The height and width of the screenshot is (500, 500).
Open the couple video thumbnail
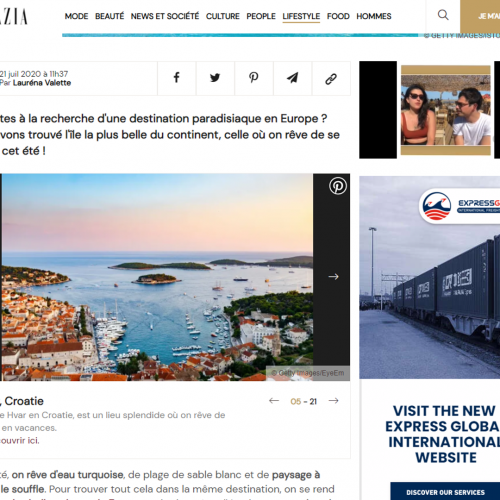pos(446,110)
